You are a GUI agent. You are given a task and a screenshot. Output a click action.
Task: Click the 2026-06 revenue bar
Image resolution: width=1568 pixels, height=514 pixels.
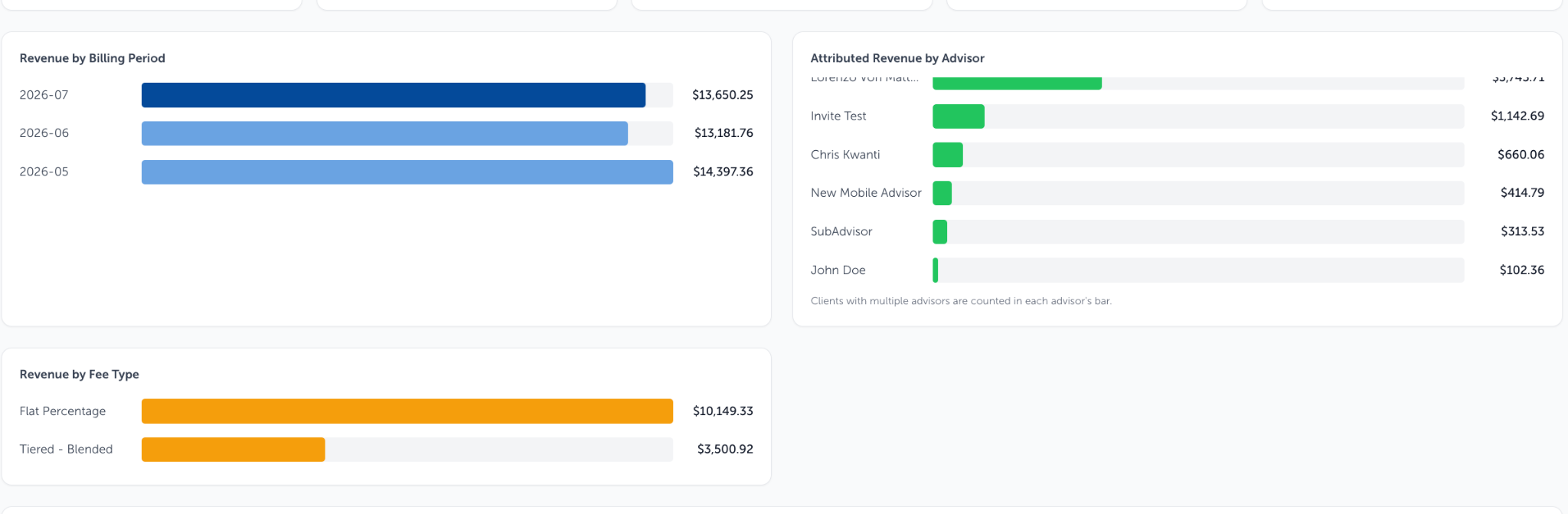coord(384,133)
